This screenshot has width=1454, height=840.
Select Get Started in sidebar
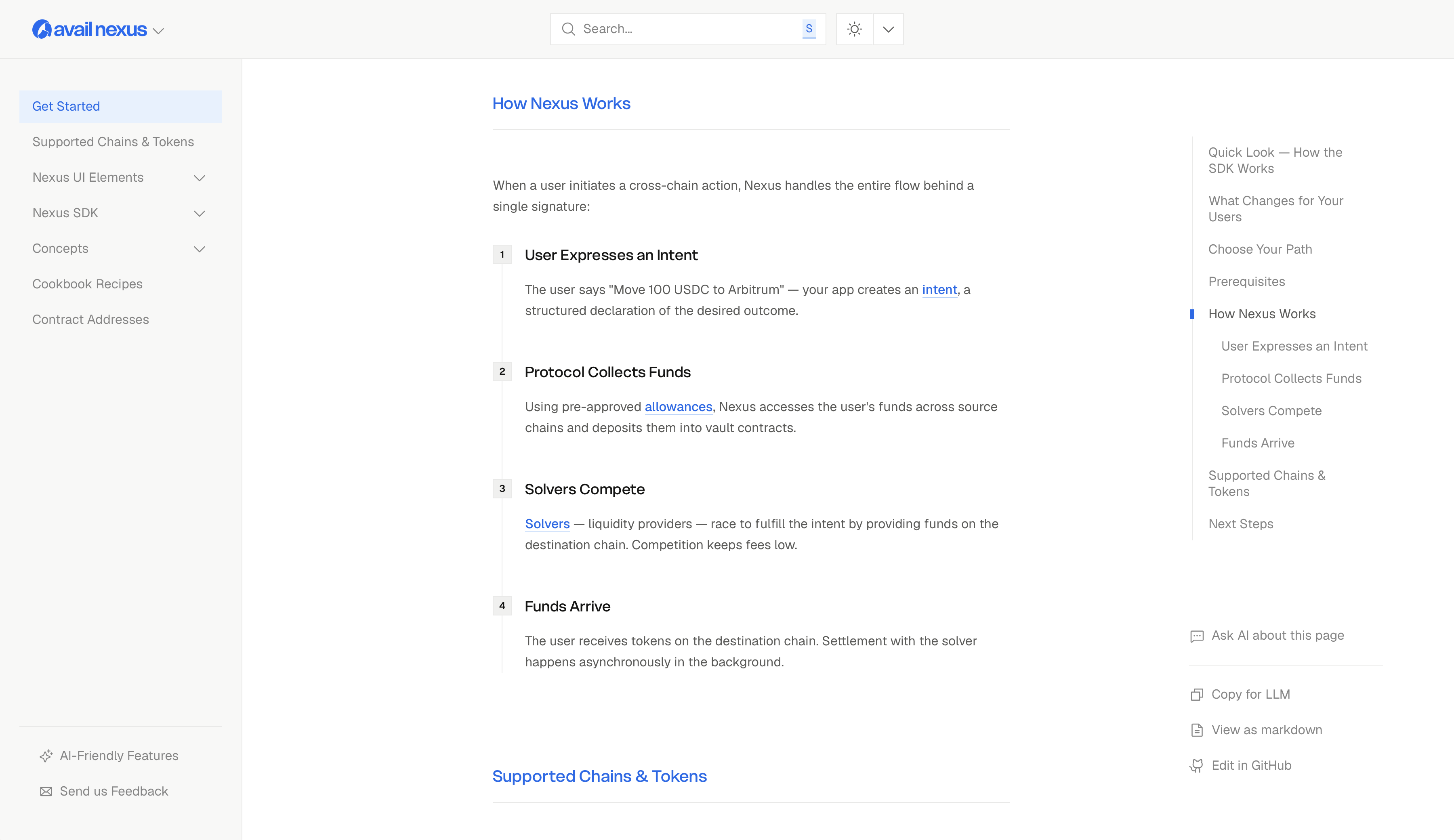pyautogui.click(x=121, y=106)
